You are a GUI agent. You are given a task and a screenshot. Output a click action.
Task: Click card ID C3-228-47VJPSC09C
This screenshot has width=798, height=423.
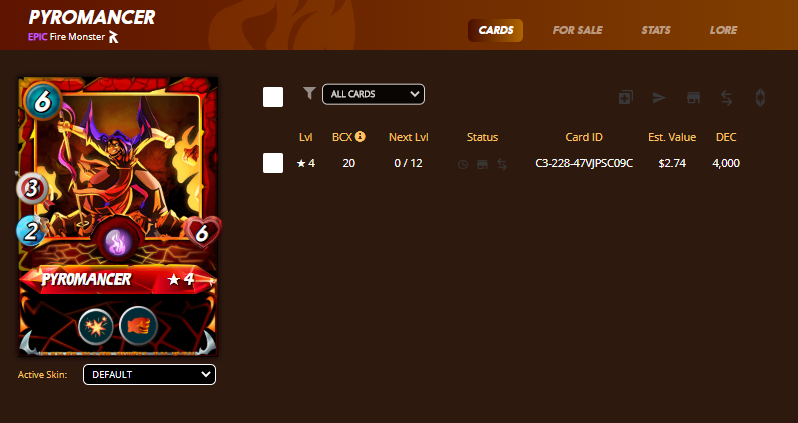(x=584, y=163)
